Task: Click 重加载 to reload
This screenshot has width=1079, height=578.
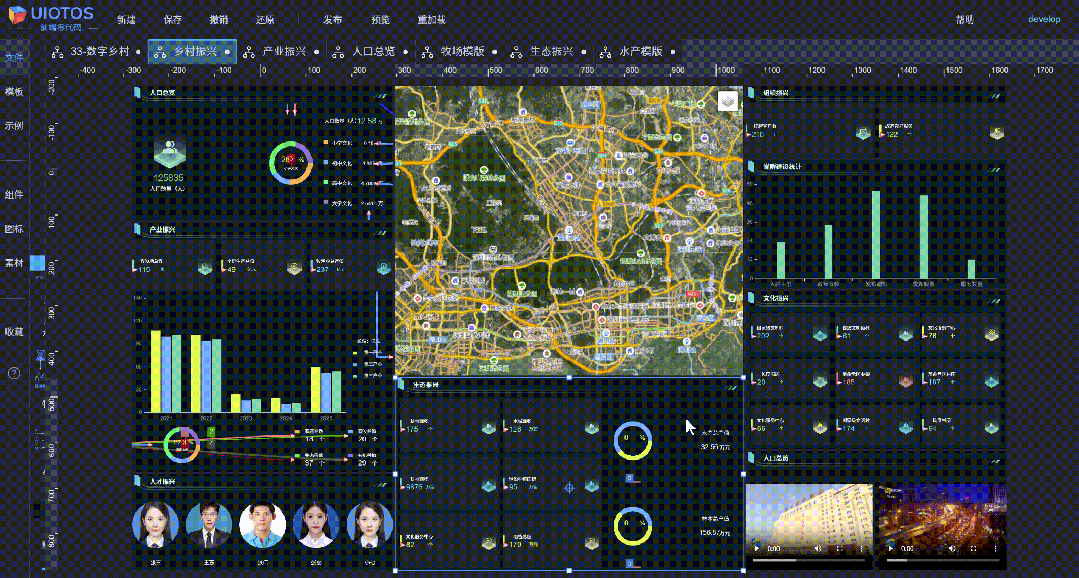Action: pyautogui.click(x=431, y=20)
